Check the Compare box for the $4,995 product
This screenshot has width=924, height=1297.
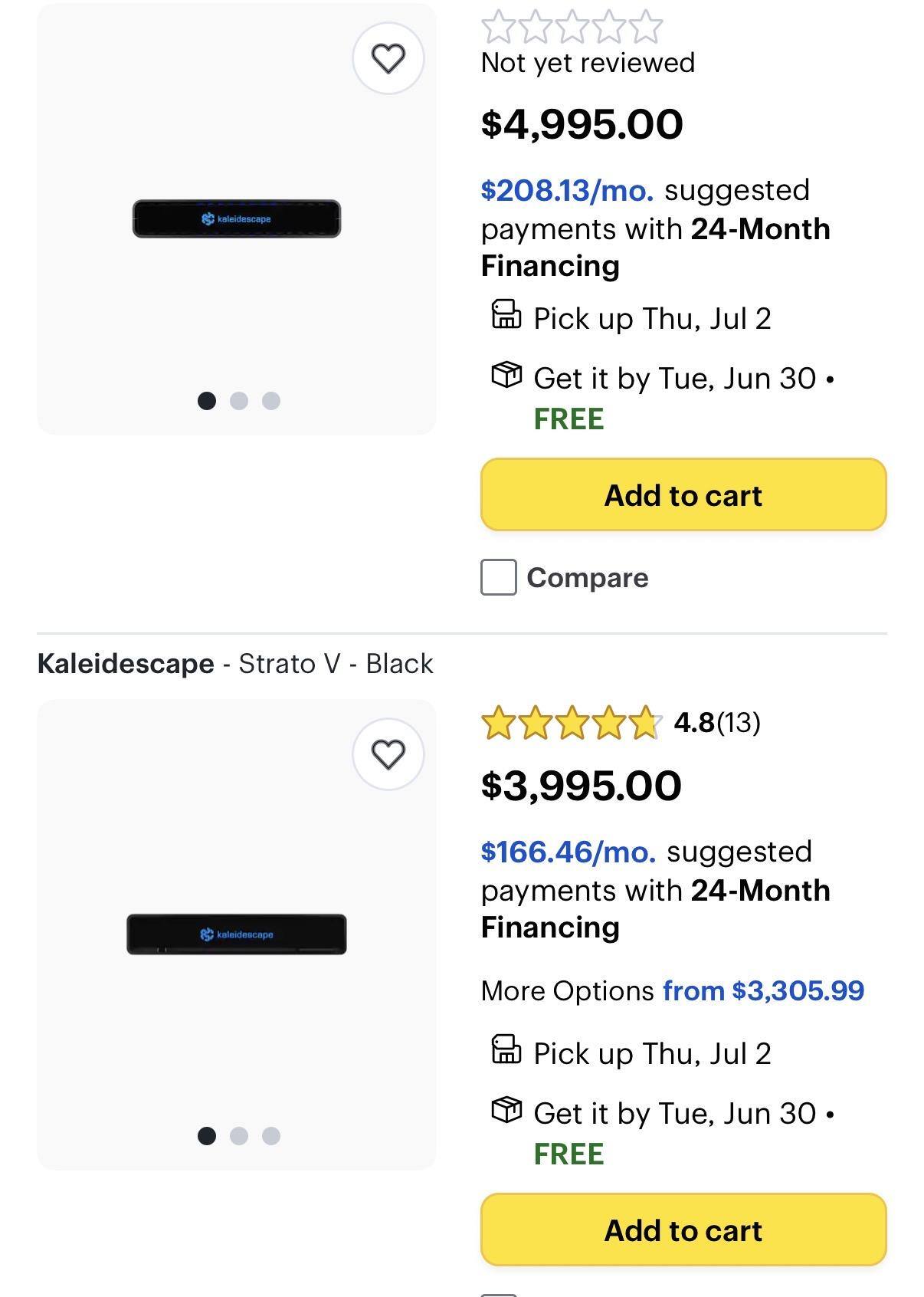[499, 577]
